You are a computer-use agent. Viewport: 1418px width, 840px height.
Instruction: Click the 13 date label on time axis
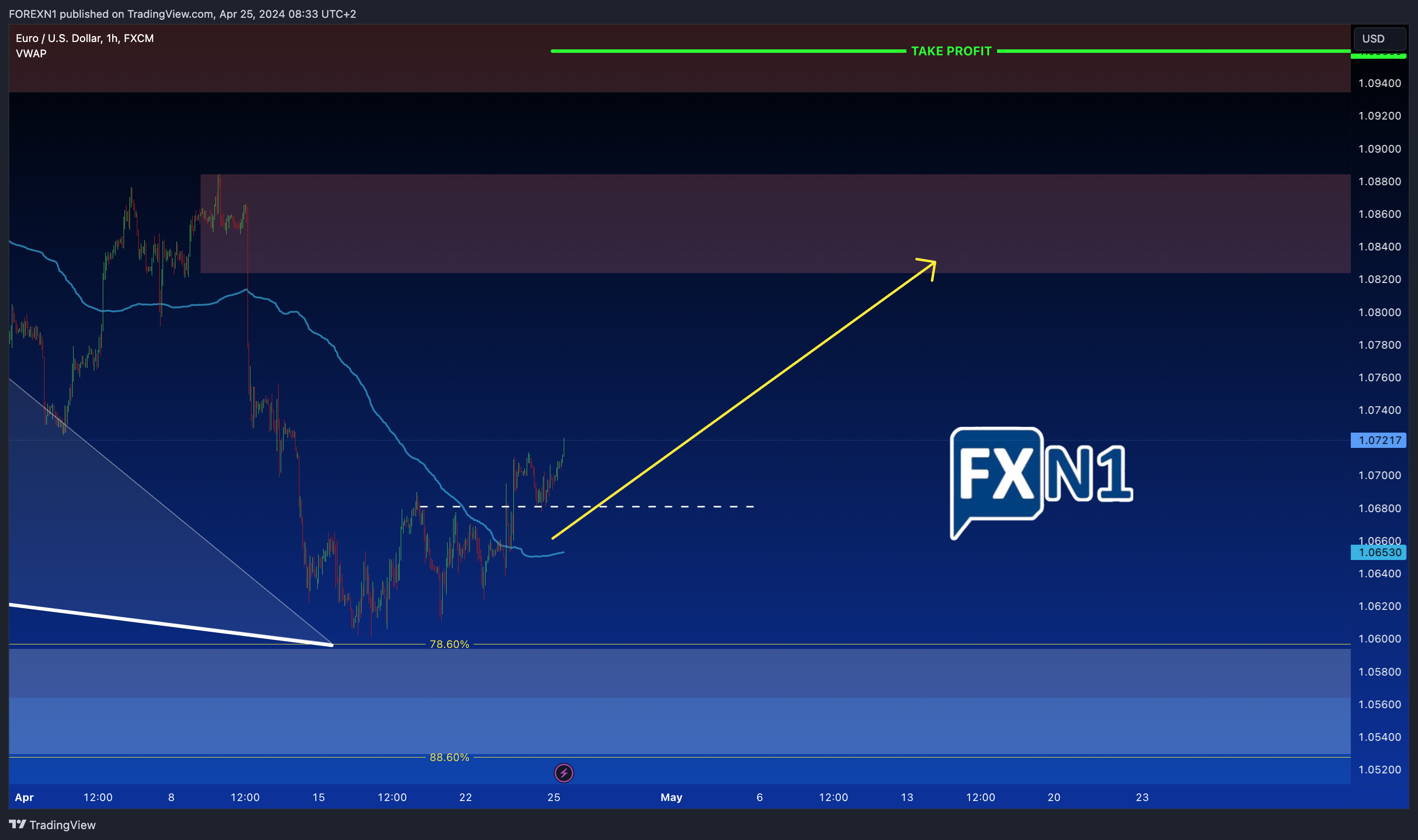click(907, 797)
